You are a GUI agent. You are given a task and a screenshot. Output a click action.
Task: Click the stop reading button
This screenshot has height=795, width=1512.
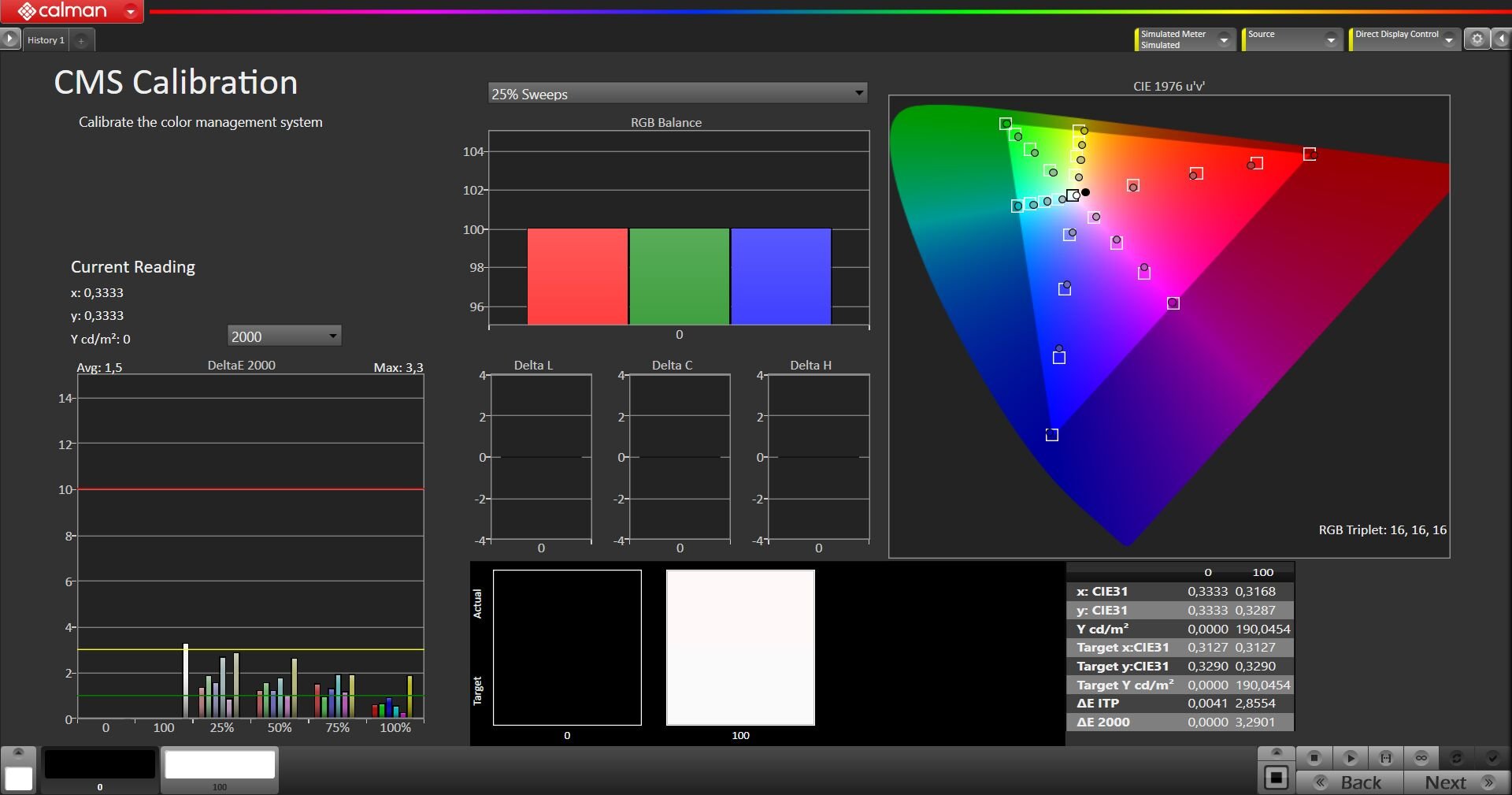tap(1314, 758)
